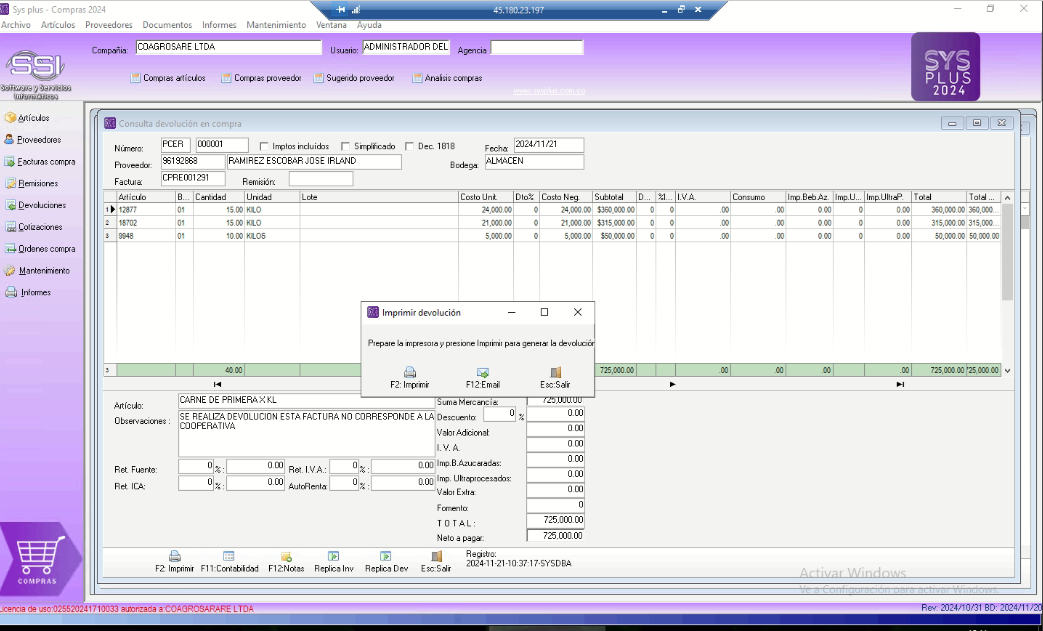1043x631 pixels.
Task: Click the Subtotal column header
Action: 614,197
